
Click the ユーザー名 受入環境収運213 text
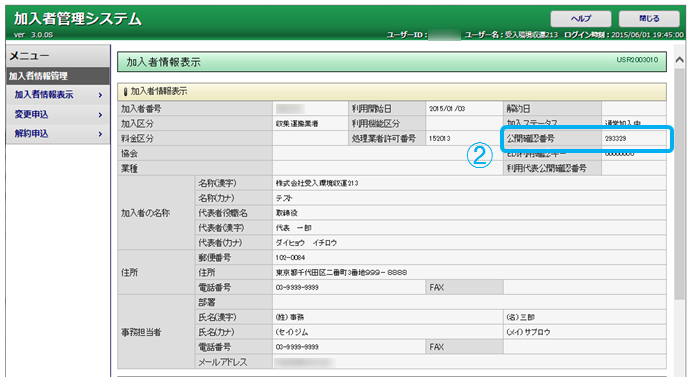511,34
